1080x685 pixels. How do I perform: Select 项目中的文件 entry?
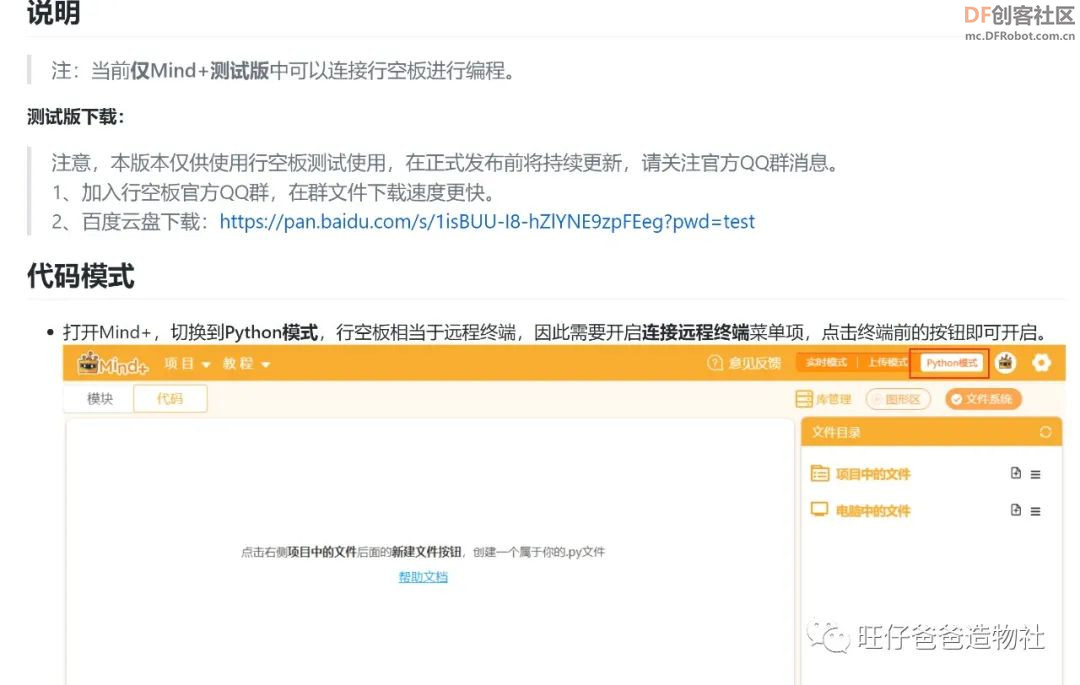873,474
